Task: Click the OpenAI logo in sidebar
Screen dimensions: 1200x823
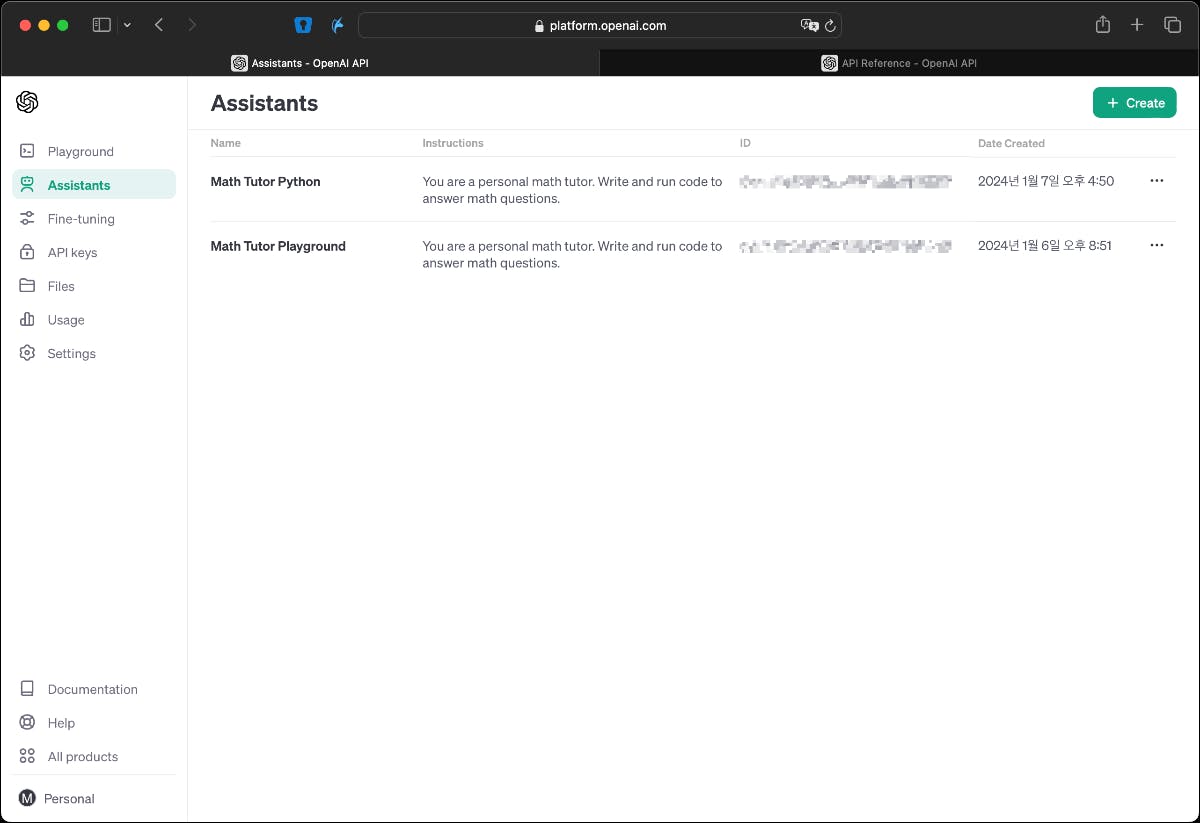Action: [x=27, y=102]
